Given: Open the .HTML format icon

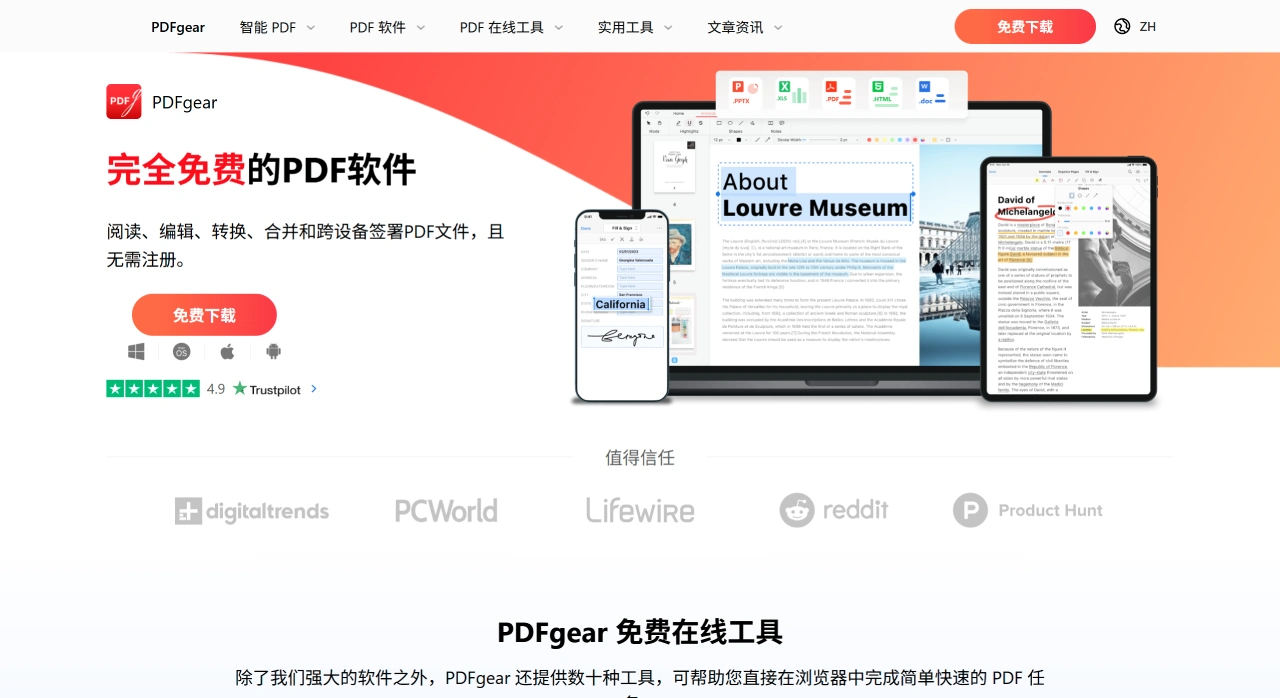Looking at the screenshot, I should [884, 92].
